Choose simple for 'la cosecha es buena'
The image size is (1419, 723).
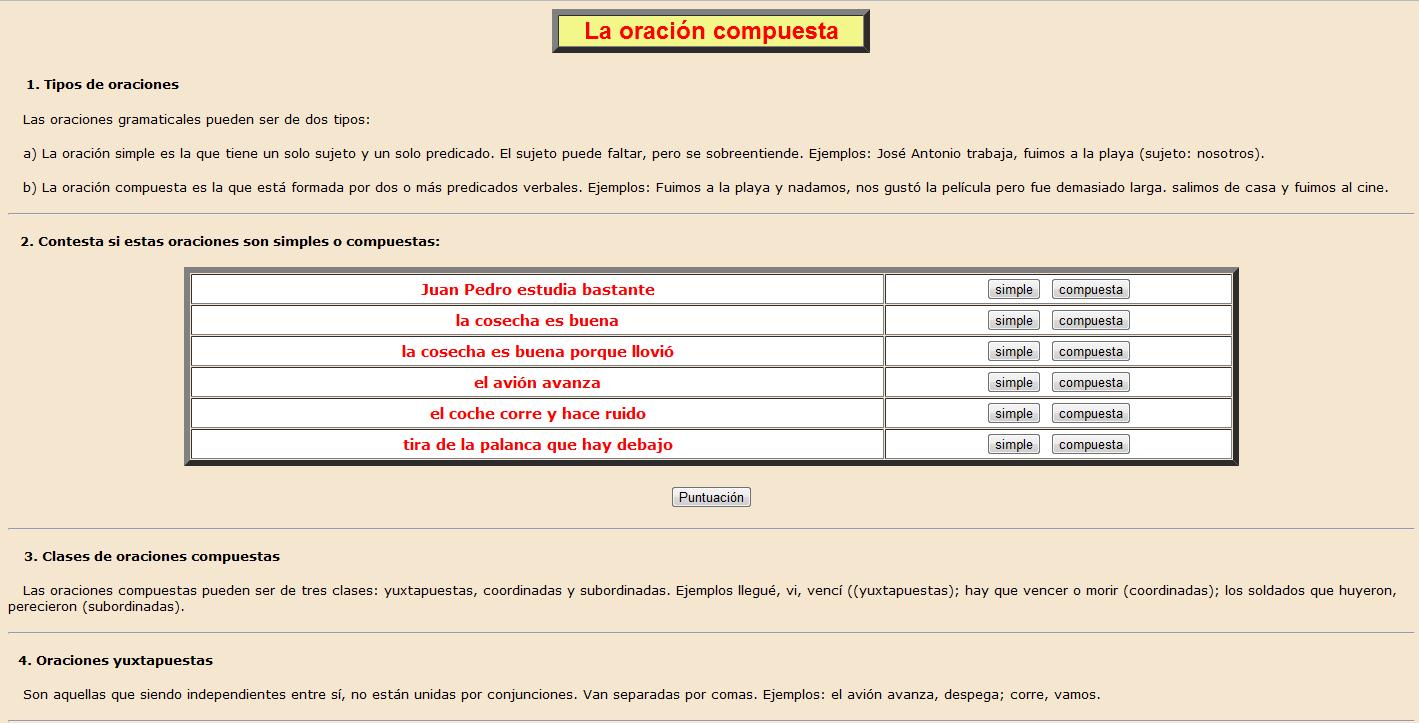[x=1013, y=320]
